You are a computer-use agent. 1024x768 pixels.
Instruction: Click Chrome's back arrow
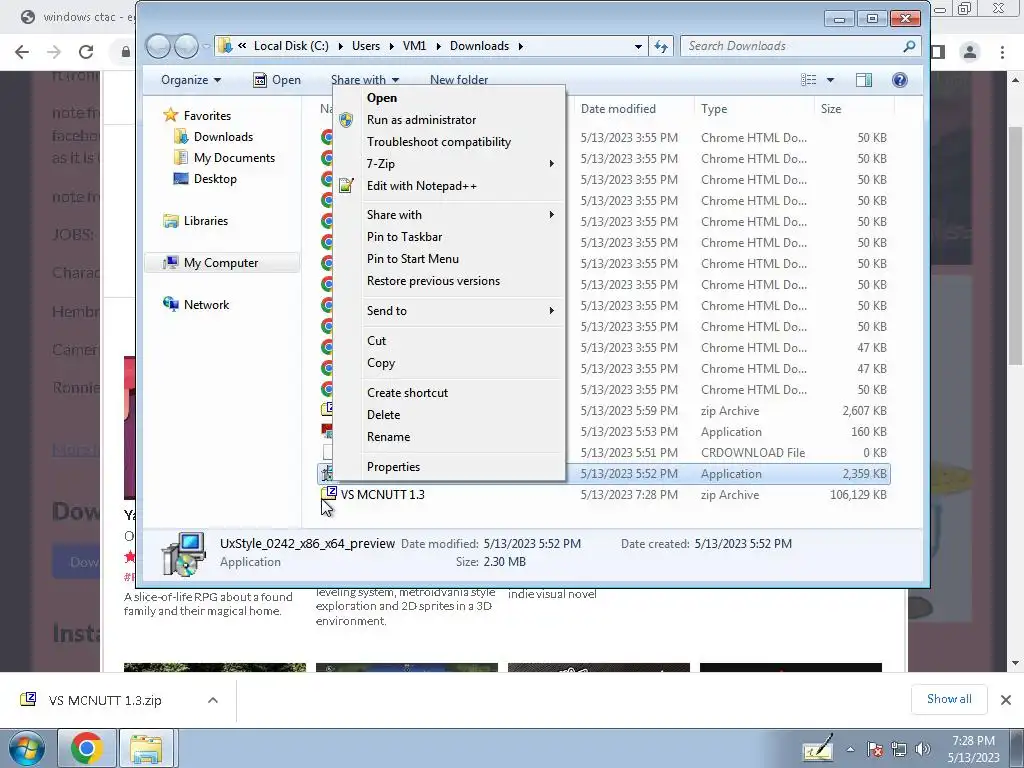tap(22, 52)
